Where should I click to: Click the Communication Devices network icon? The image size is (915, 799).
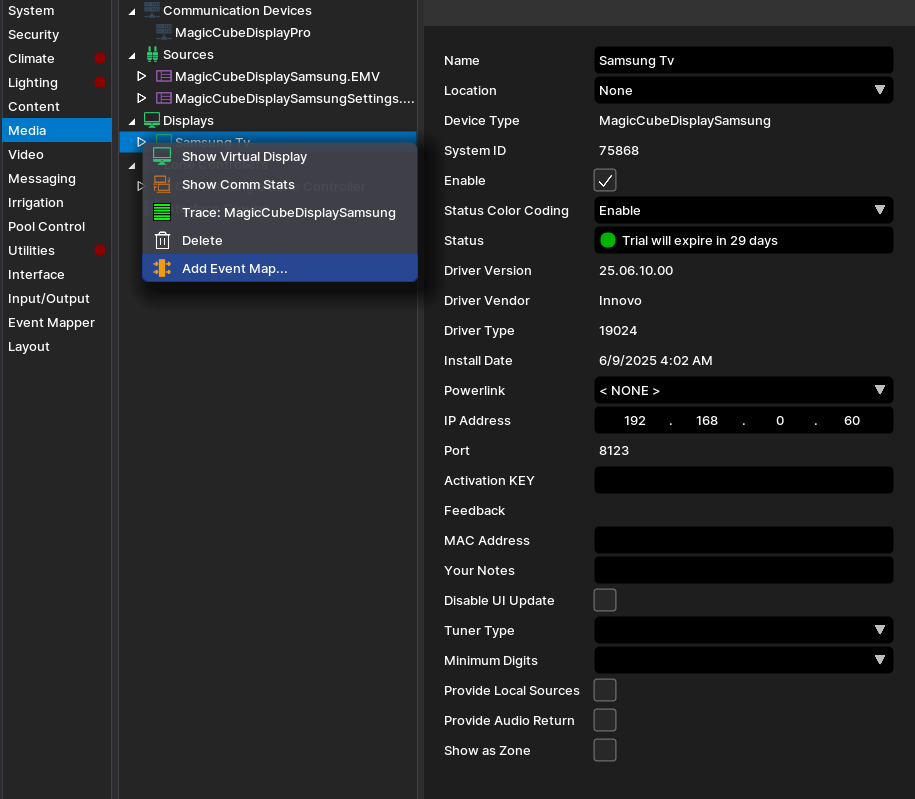coord(152,10)
